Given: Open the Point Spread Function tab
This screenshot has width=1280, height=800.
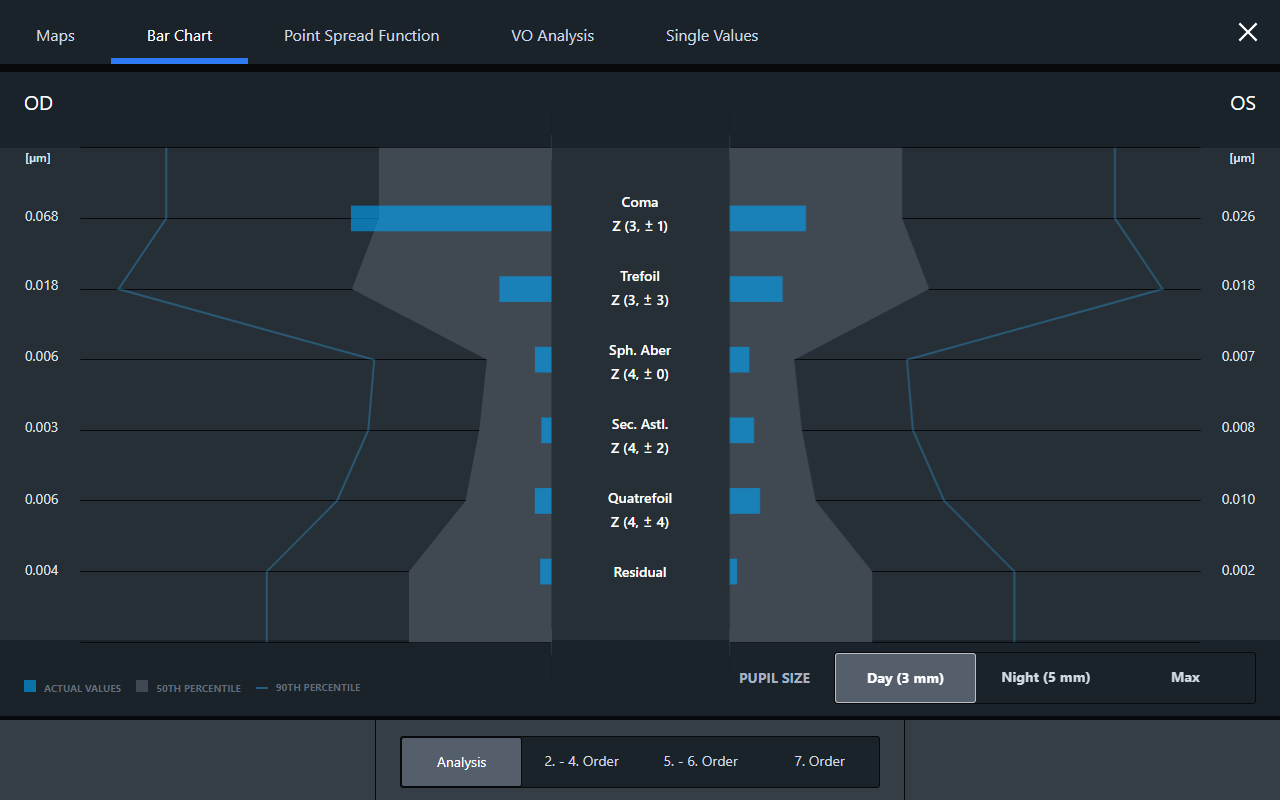Looking at the screenshot, I should pos(361,36).
